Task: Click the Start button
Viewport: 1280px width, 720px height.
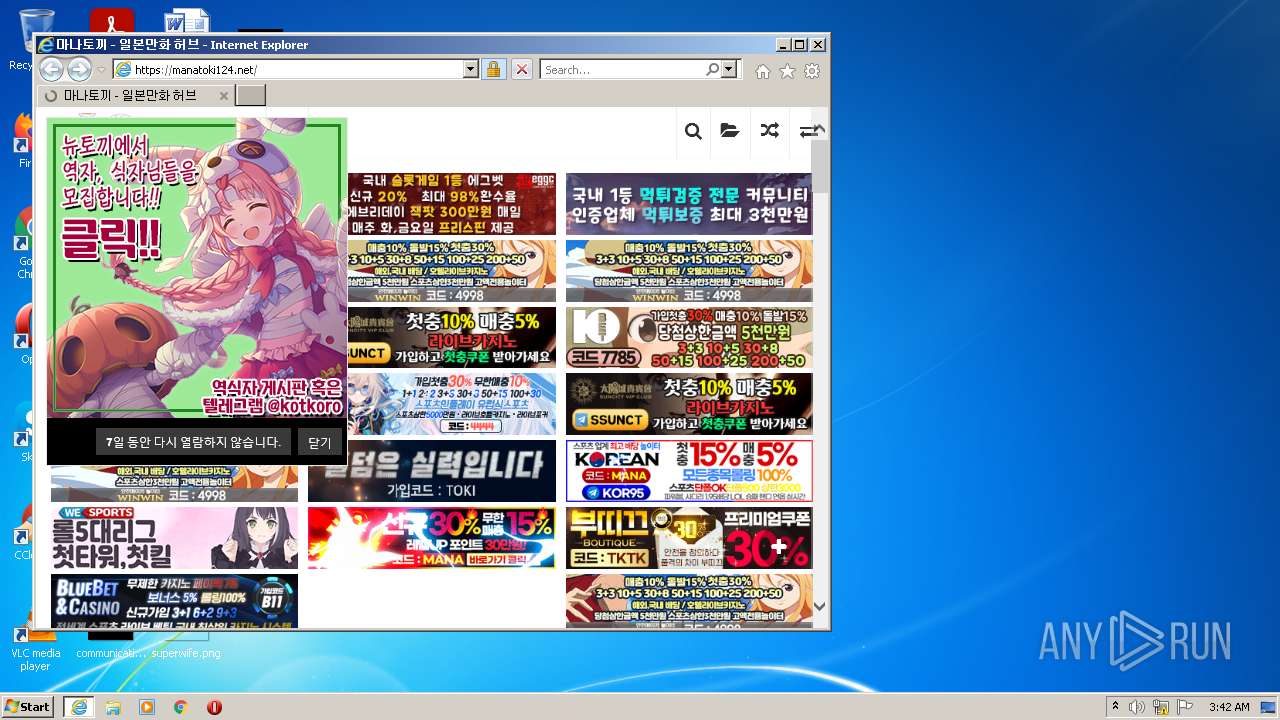Action: (x=27, y=707)
